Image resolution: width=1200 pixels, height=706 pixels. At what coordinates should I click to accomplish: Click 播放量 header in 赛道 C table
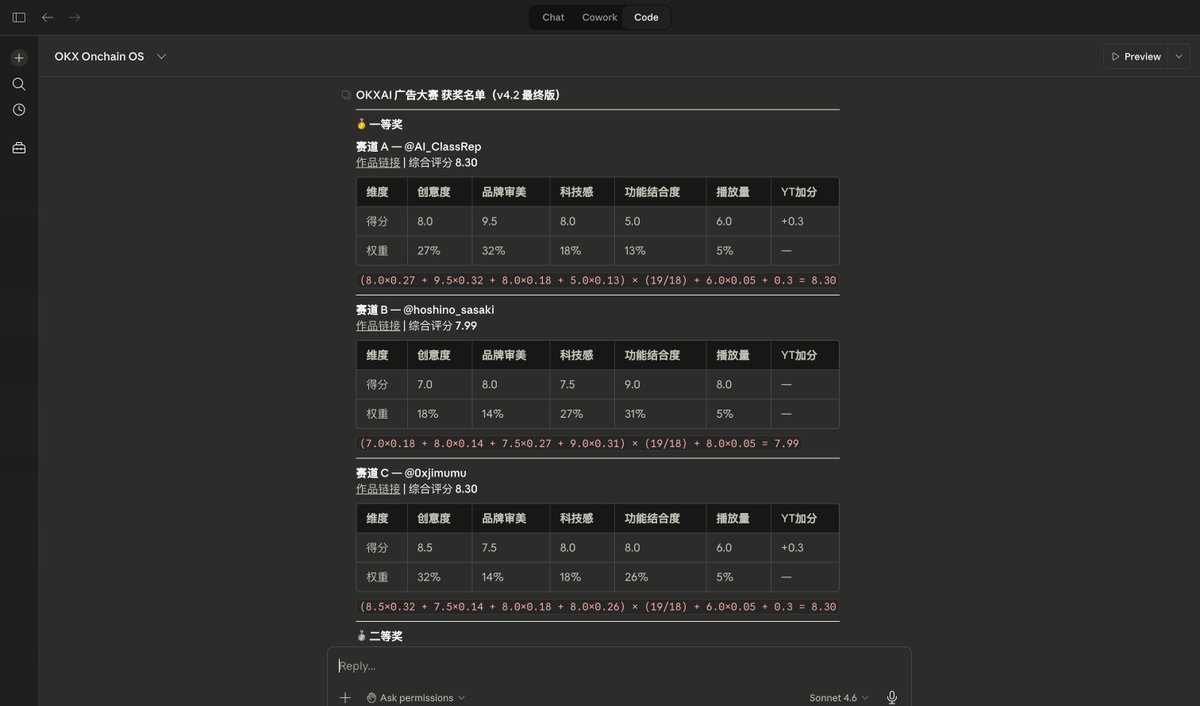click(x=733, y=518)
